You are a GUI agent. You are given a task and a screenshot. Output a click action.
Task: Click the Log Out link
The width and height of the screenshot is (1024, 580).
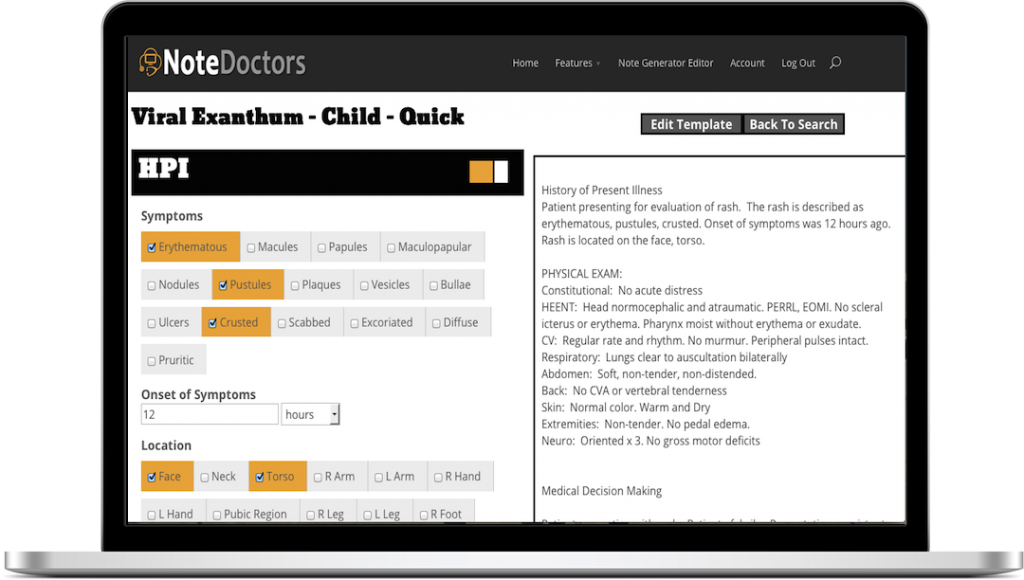[x=798, y=63]
